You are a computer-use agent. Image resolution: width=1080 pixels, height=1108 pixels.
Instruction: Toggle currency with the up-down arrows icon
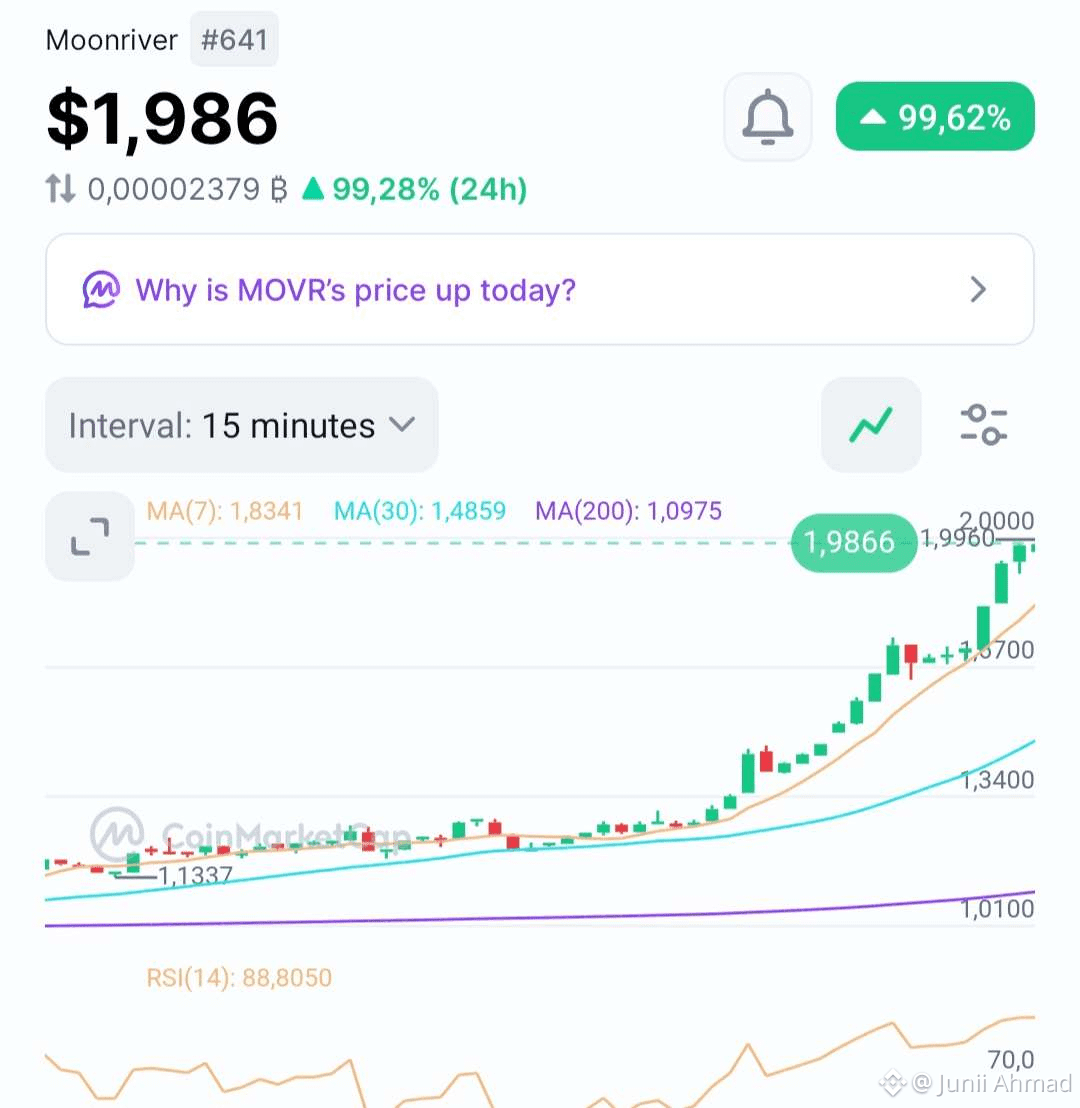pos(60,189)
